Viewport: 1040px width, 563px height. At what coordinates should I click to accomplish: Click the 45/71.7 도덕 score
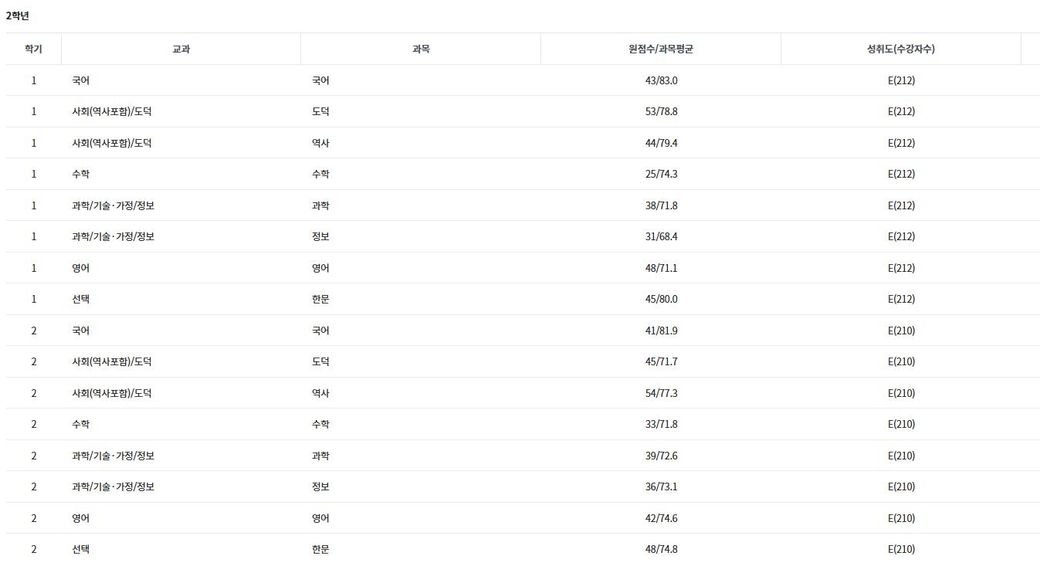[x=661, y=361]
